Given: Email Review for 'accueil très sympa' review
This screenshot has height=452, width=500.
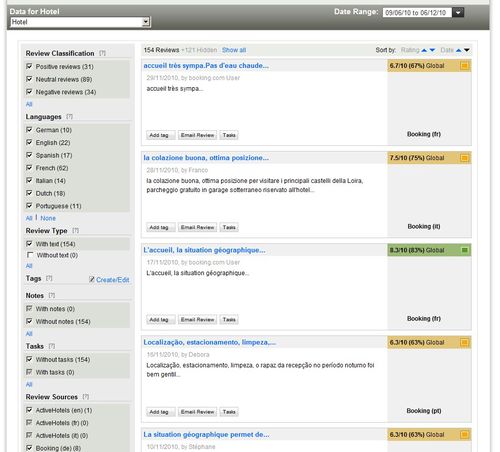Looking at the screenshot, I should point(197,135).
